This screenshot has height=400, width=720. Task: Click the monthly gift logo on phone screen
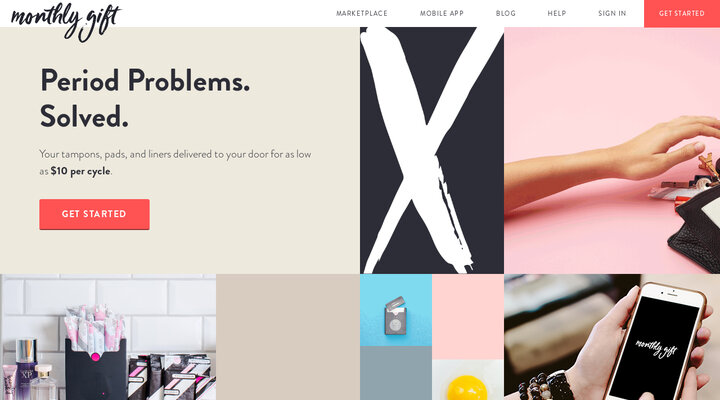point(656,348)
